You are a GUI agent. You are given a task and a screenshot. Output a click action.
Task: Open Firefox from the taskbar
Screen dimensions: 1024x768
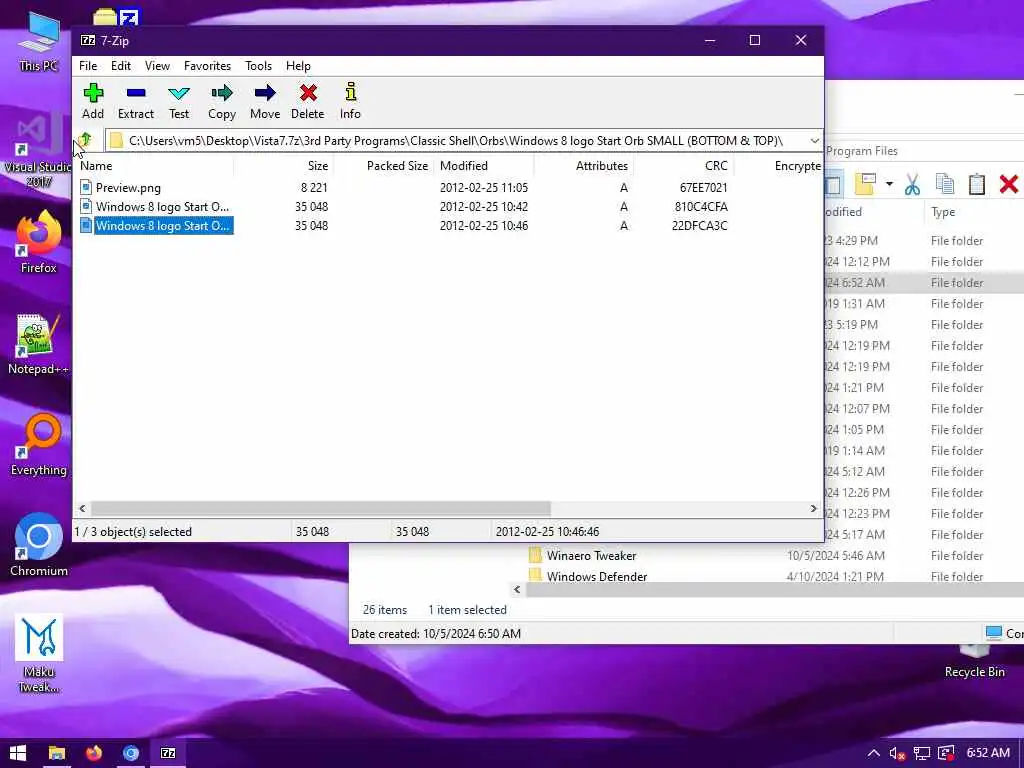[94, 753]
